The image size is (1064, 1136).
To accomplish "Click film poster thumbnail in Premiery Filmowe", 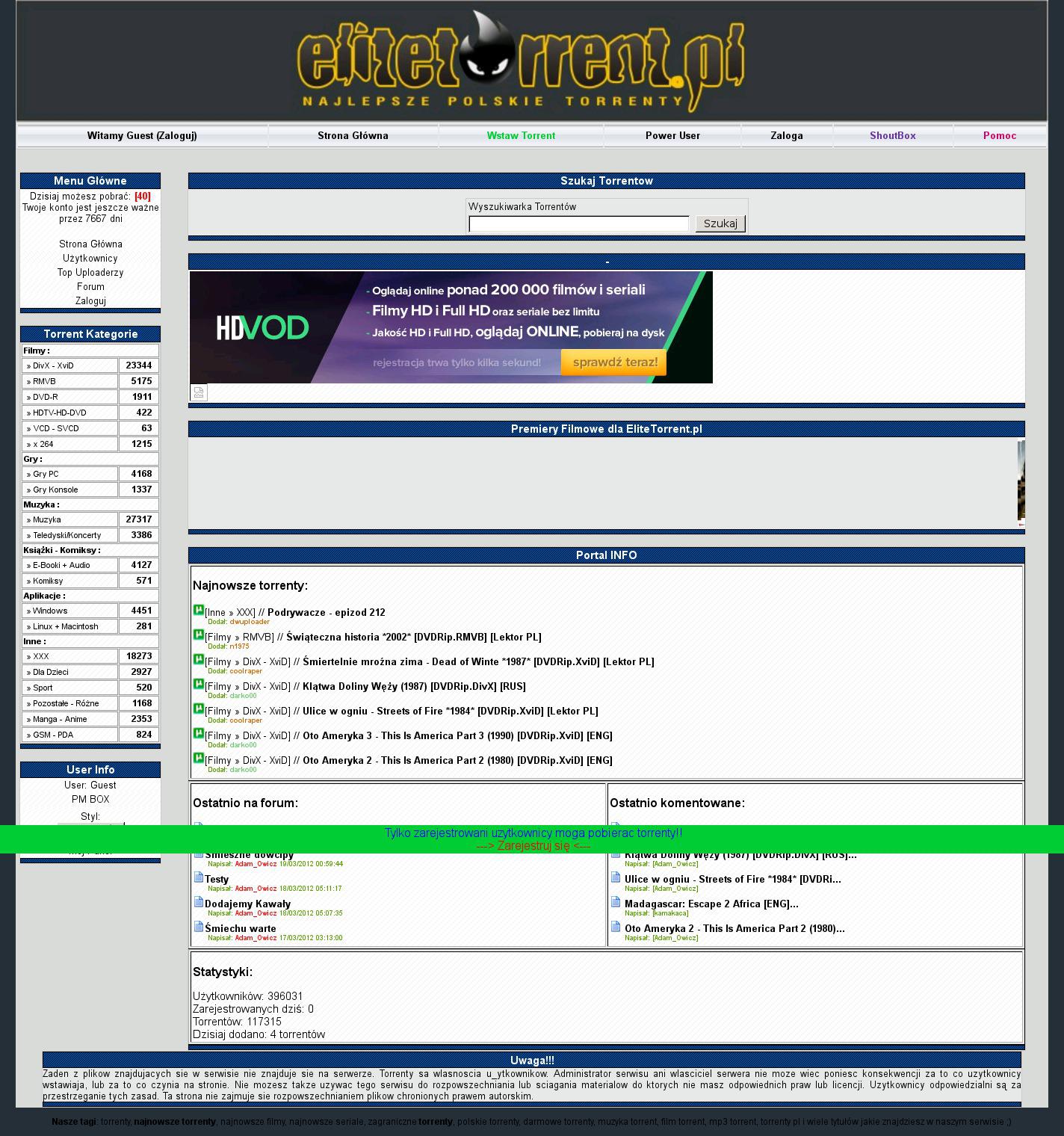I will click(x=1021, y=482).
